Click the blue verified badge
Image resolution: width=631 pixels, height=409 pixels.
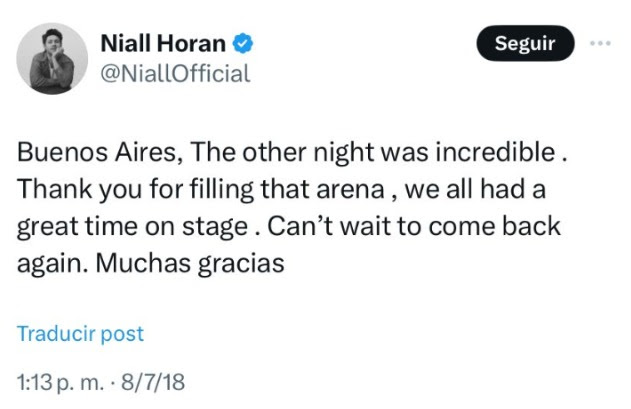pyautogui.click(x=243, y=43)
